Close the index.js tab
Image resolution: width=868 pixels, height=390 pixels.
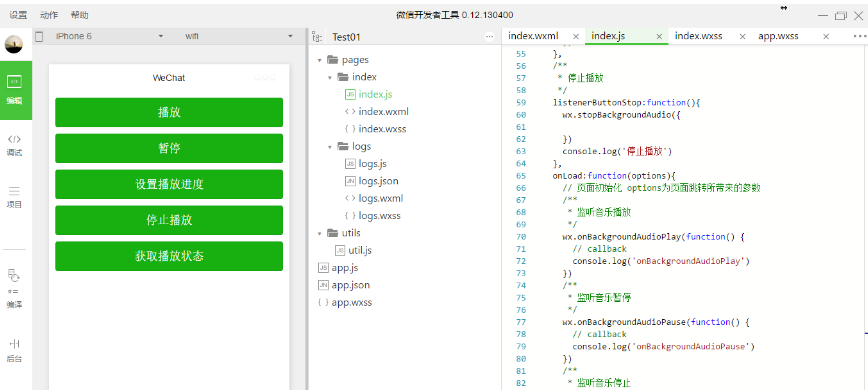659,37
